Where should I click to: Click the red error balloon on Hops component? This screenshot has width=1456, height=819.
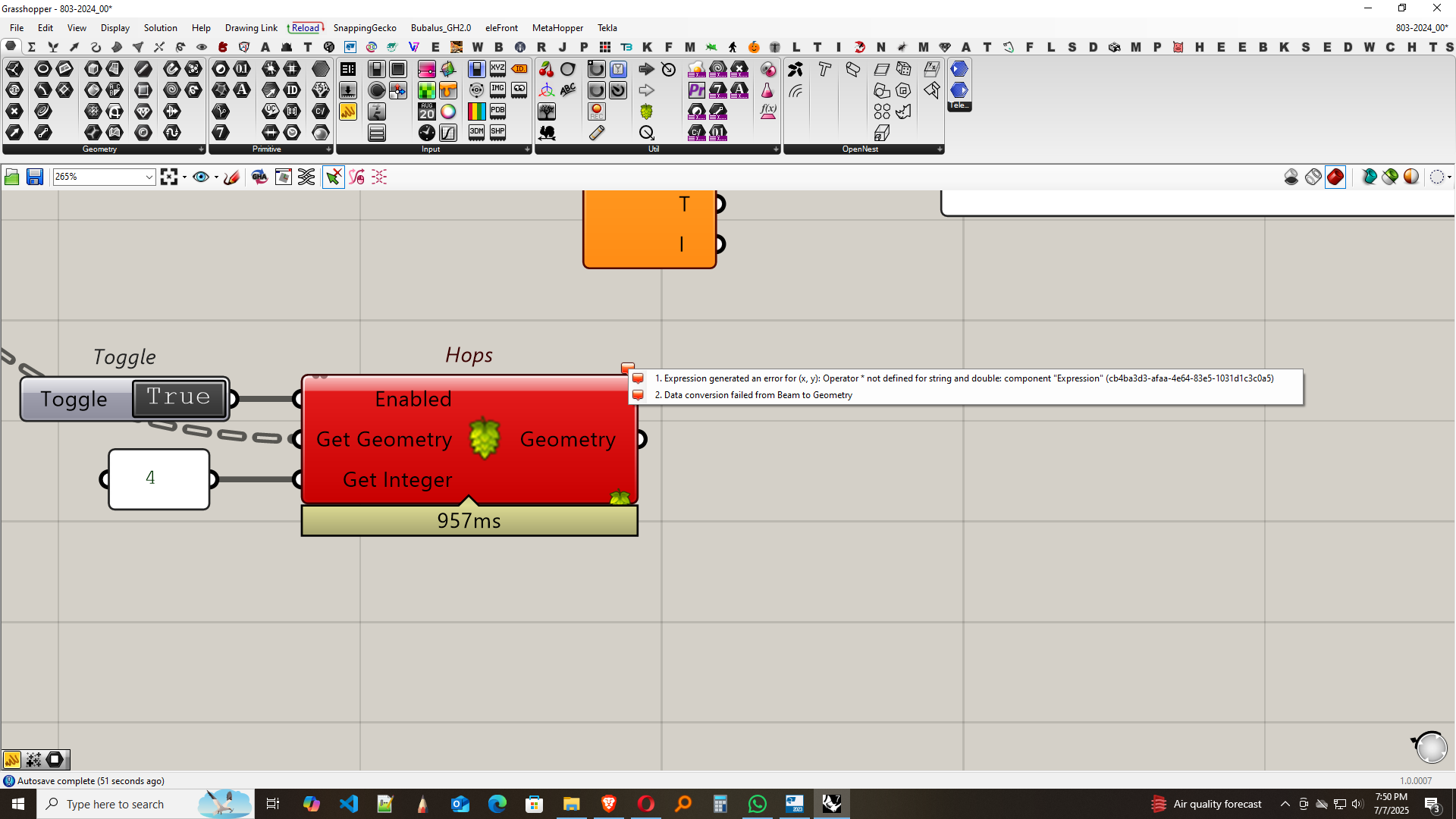click(x=627, y=368)
